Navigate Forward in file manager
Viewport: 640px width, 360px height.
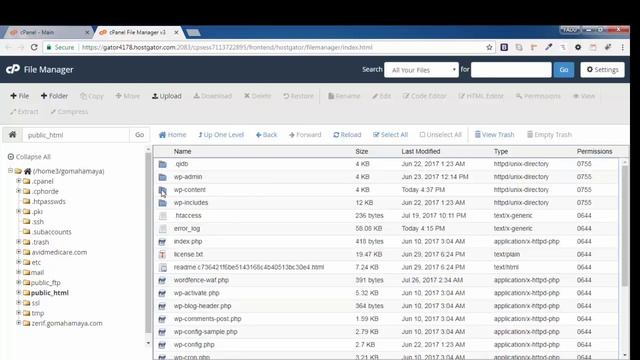(305, 135)
